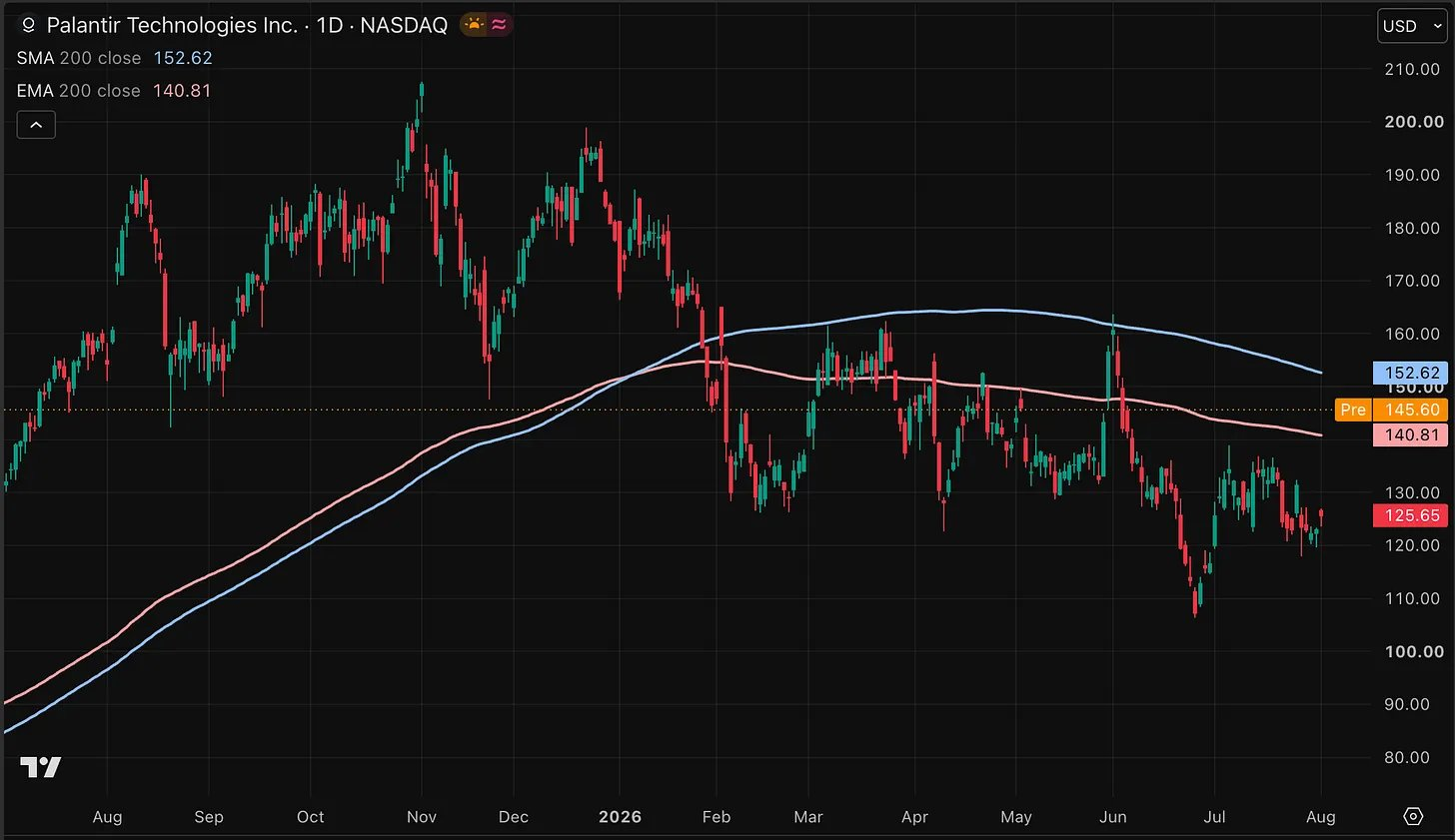Viewport: 1455px width, 840px height.
Task: Click the 2026 year label on the time axis
Action: coord(620,817)
